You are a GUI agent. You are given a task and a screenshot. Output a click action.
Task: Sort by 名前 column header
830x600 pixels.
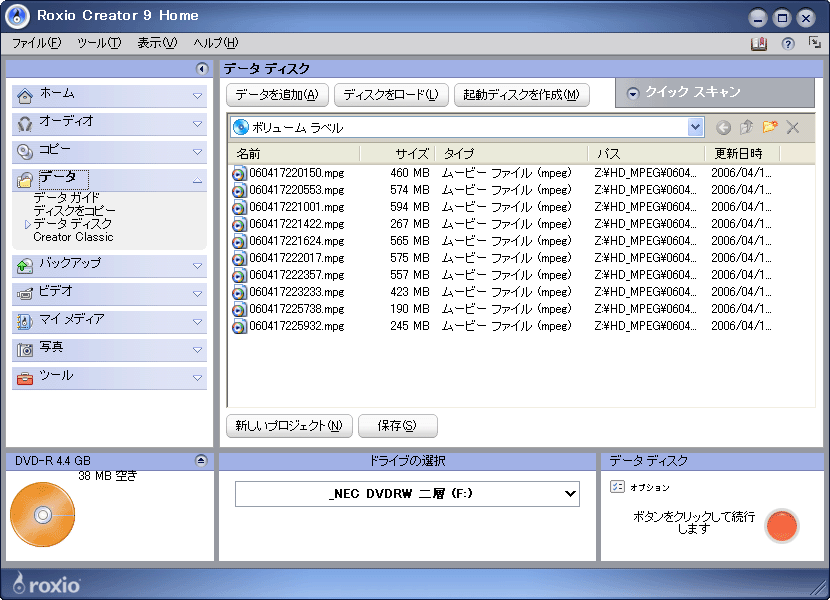click(294, 154)
